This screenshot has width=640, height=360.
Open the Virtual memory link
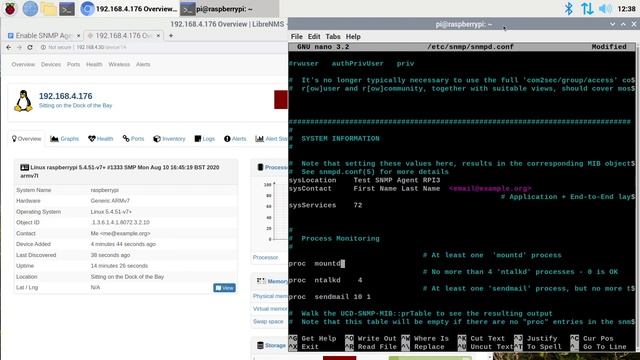pos(270,309)
